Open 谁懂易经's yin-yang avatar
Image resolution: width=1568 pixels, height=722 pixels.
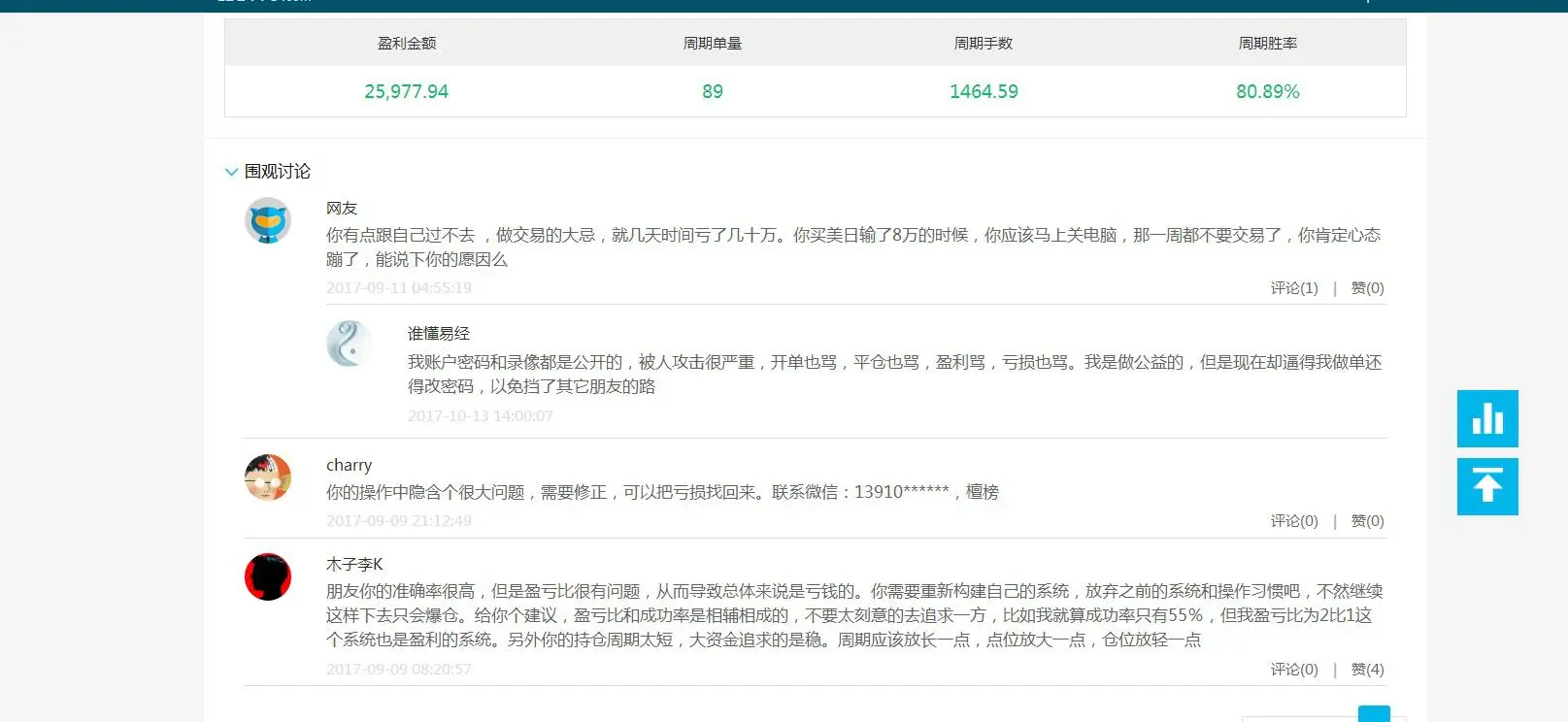350,345
